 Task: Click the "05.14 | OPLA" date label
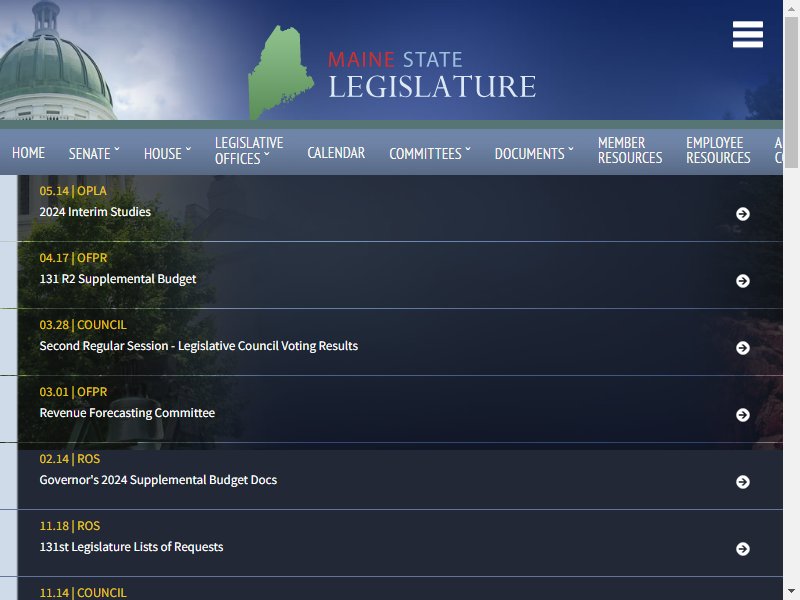coord(73,191)
